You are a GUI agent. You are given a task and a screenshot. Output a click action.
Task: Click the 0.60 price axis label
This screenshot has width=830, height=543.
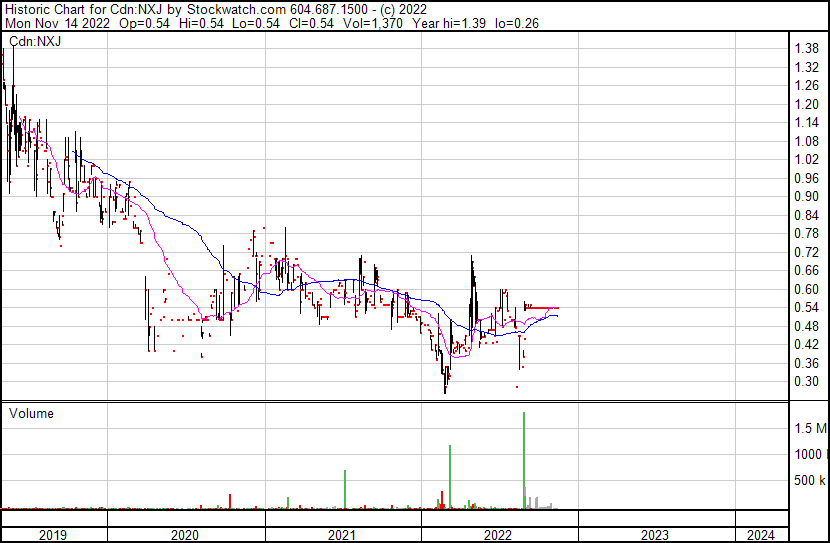coord(806,289)
